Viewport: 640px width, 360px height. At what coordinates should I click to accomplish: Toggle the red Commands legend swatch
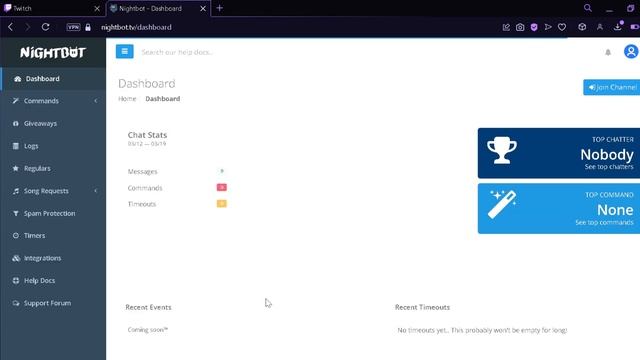tap(222, 187)
